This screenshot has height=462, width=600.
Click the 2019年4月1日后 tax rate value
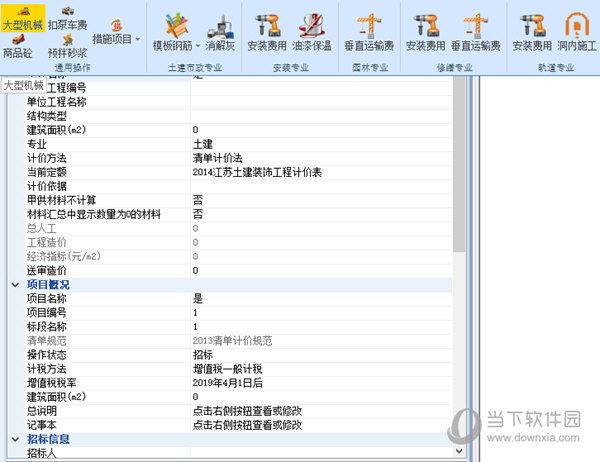coord(227,383)
